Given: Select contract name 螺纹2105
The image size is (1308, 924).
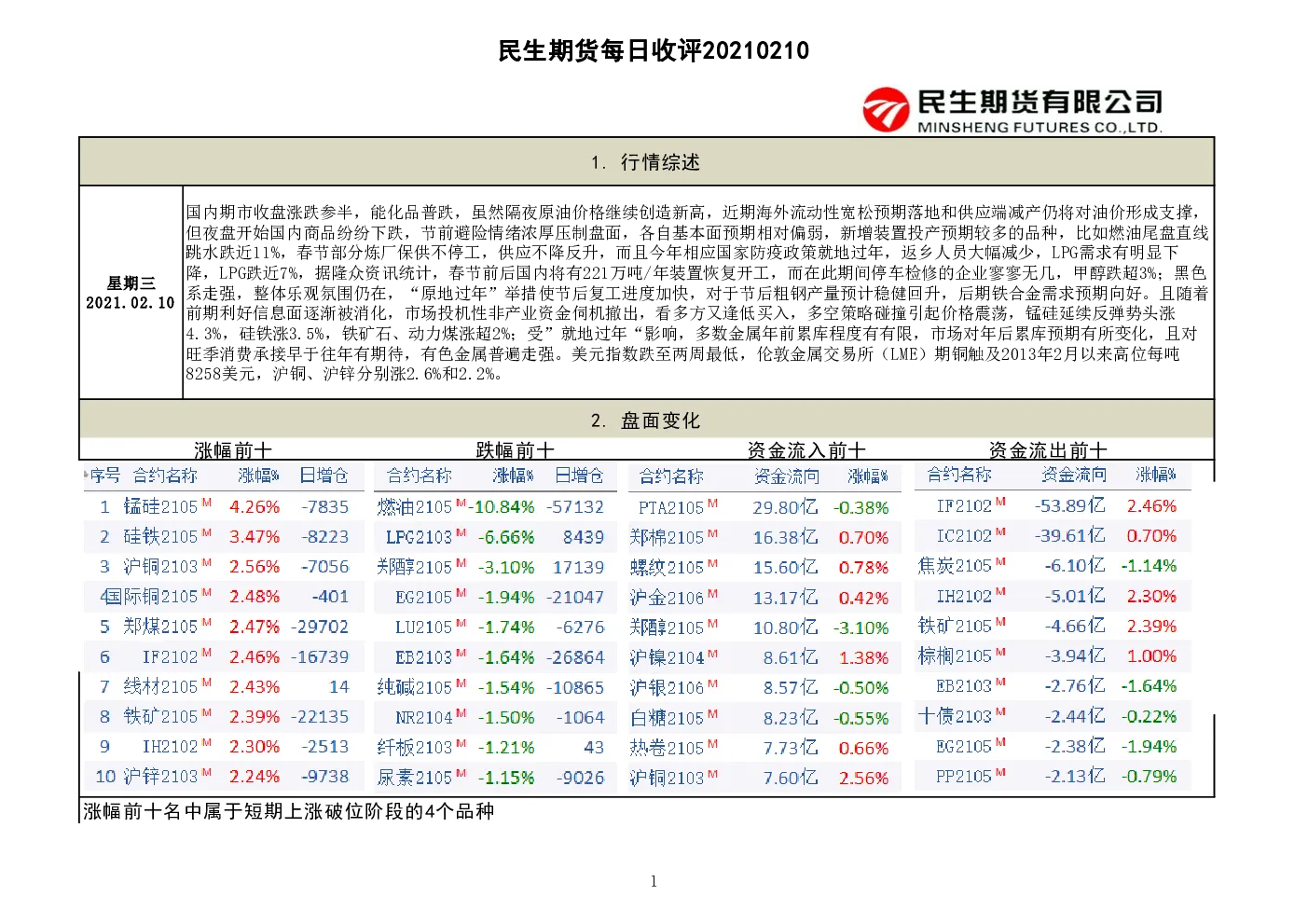Looking at the screenshot, I should 667,568.
